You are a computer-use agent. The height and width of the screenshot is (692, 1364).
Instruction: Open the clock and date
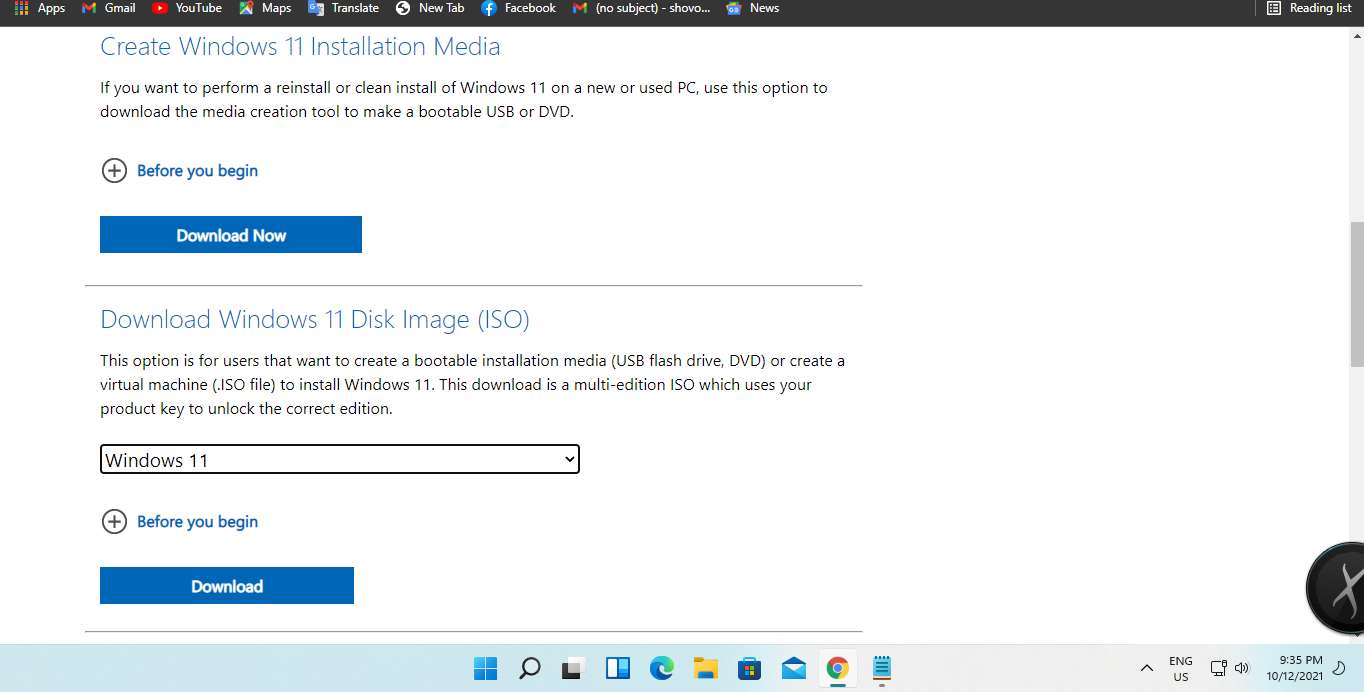pyautogui.click(x=1294, y=668)
